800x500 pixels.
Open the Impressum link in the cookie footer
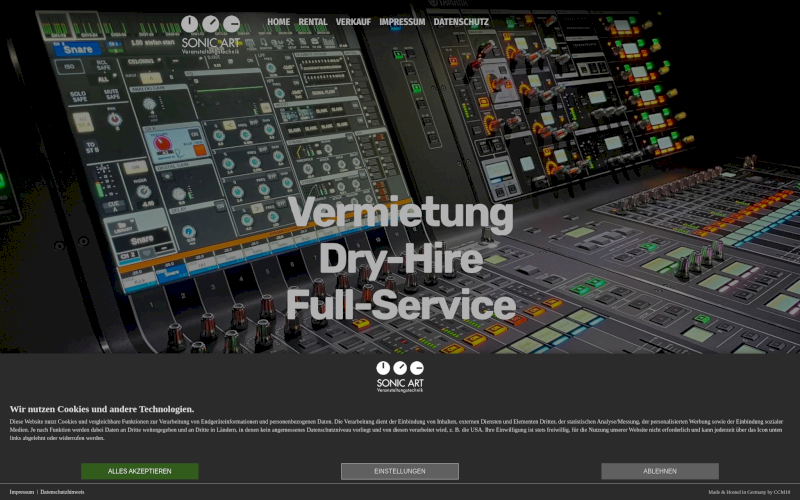coord(21,492)
